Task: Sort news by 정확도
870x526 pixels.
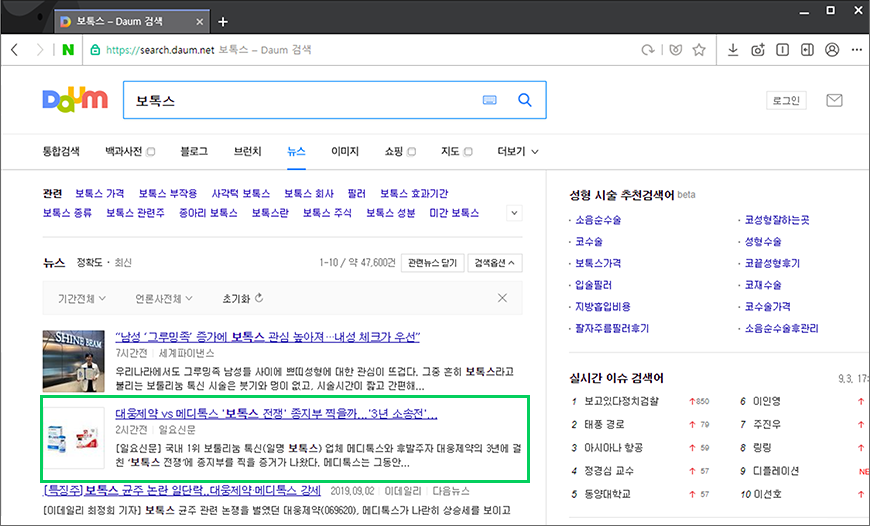Action: pos(89,262)
